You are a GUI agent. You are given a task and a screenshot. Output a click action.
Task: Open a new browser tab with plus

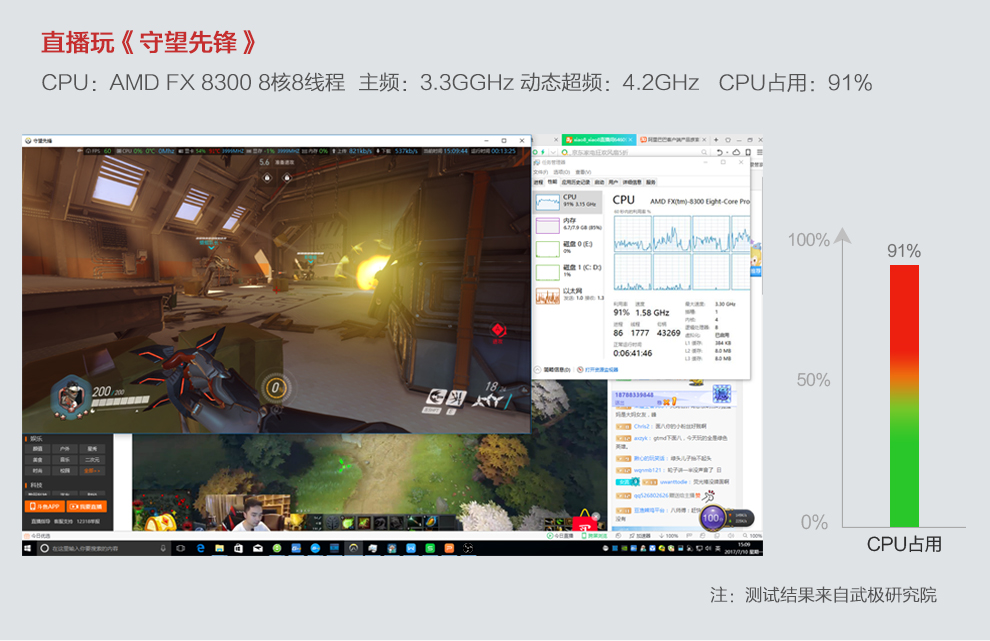point(716,140)
